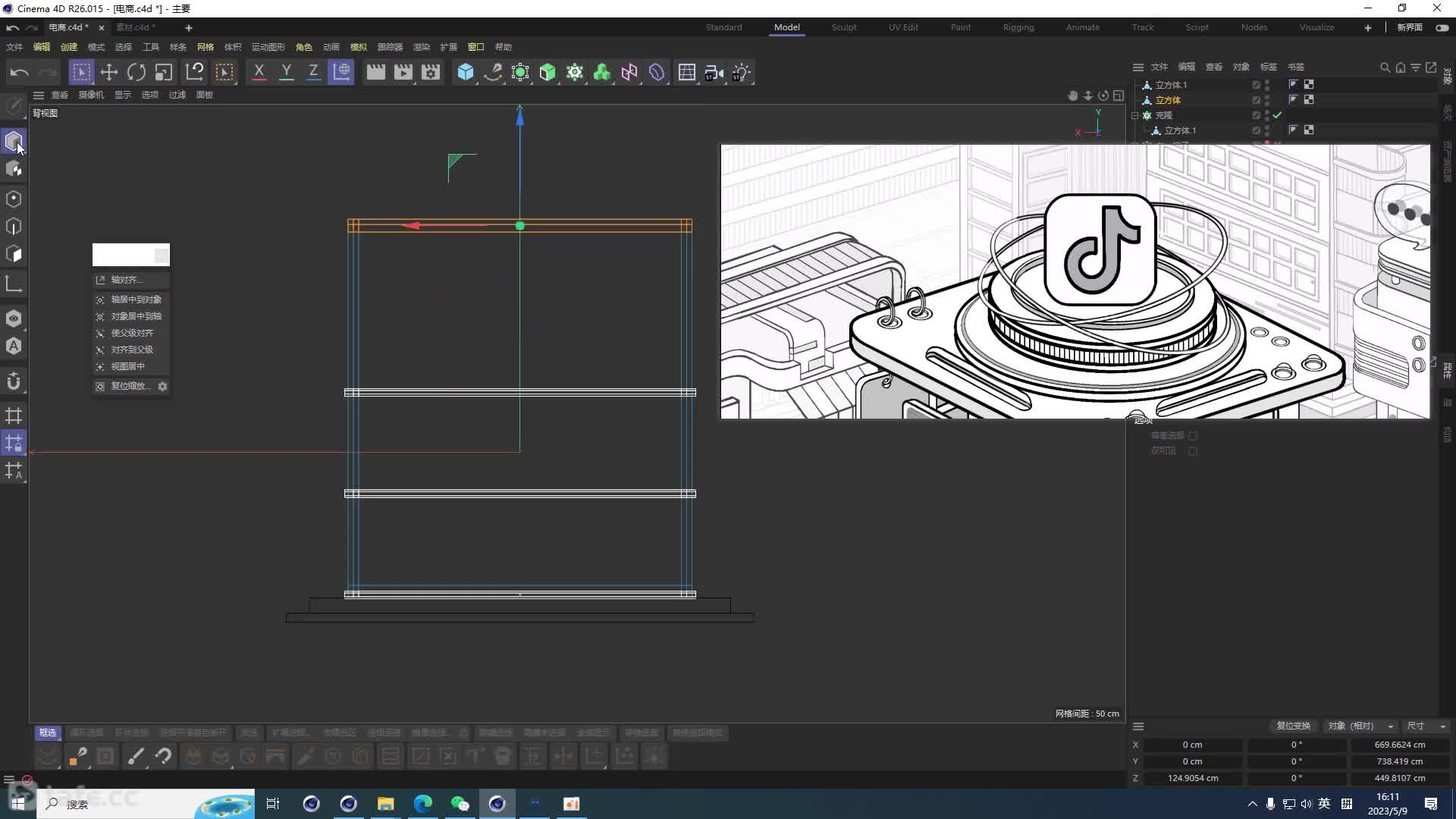This screenshot has height=819, width=1456.
Task: Select the Rotate tool
Action: click(136, 72)
